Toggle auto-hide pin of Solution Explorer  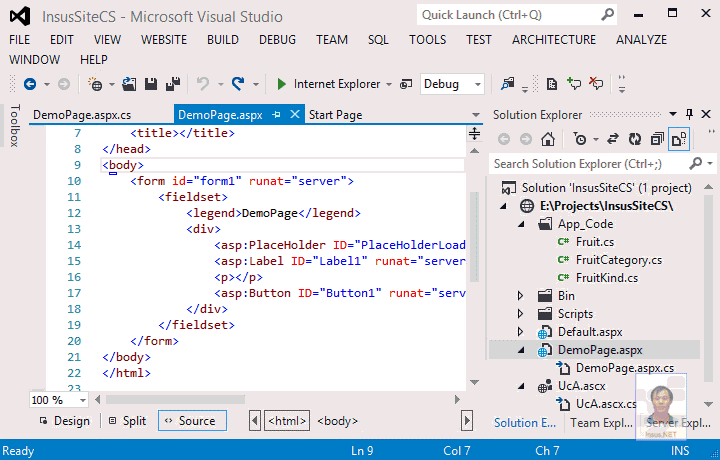coord(689,114)
